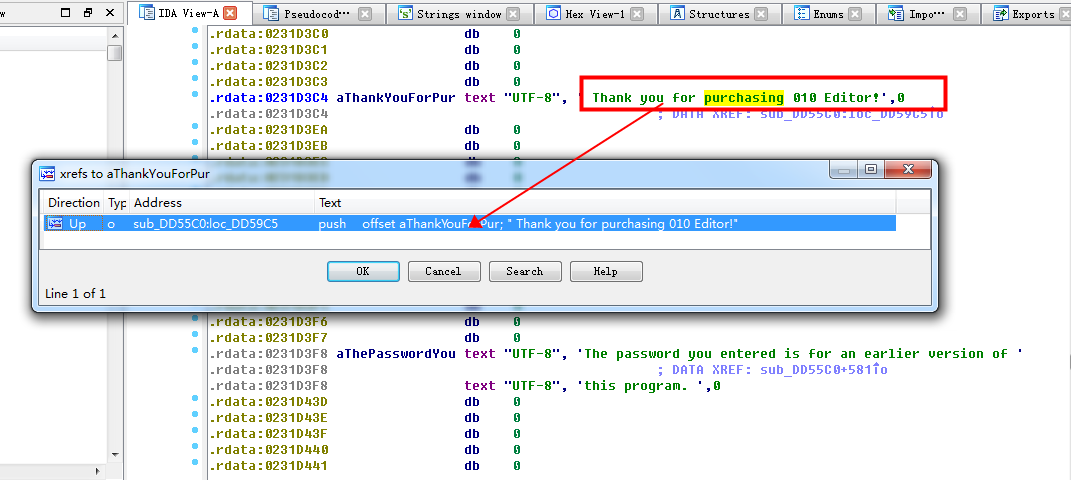
Task: Click address .rdata:0231D3F6
Action: coord(268,322)
